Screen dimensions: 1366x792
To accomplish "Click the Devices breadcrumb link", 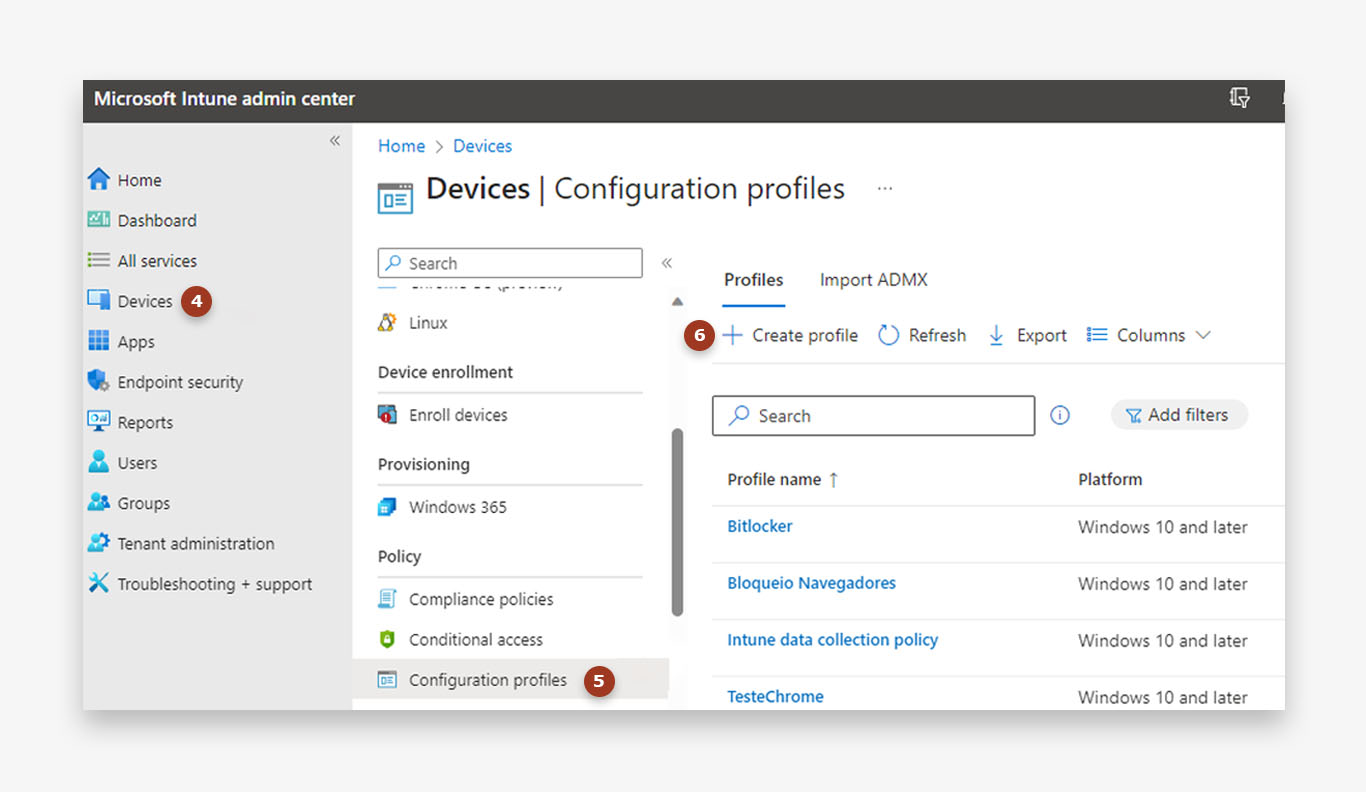I will click(x=482, y=146).
